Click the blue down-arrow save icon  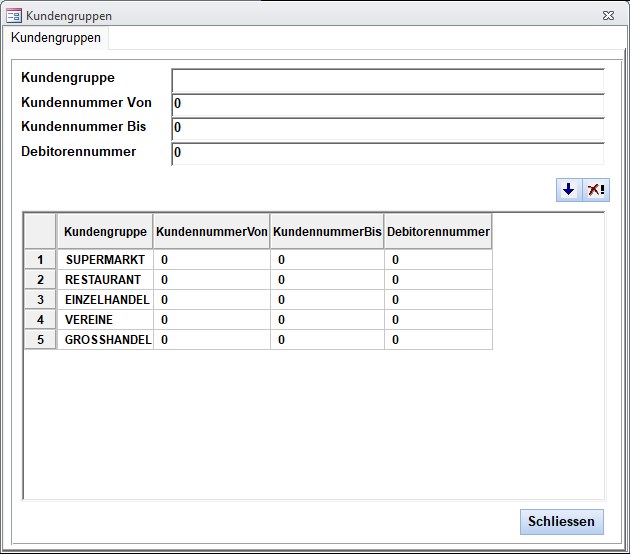click(569, 190)
